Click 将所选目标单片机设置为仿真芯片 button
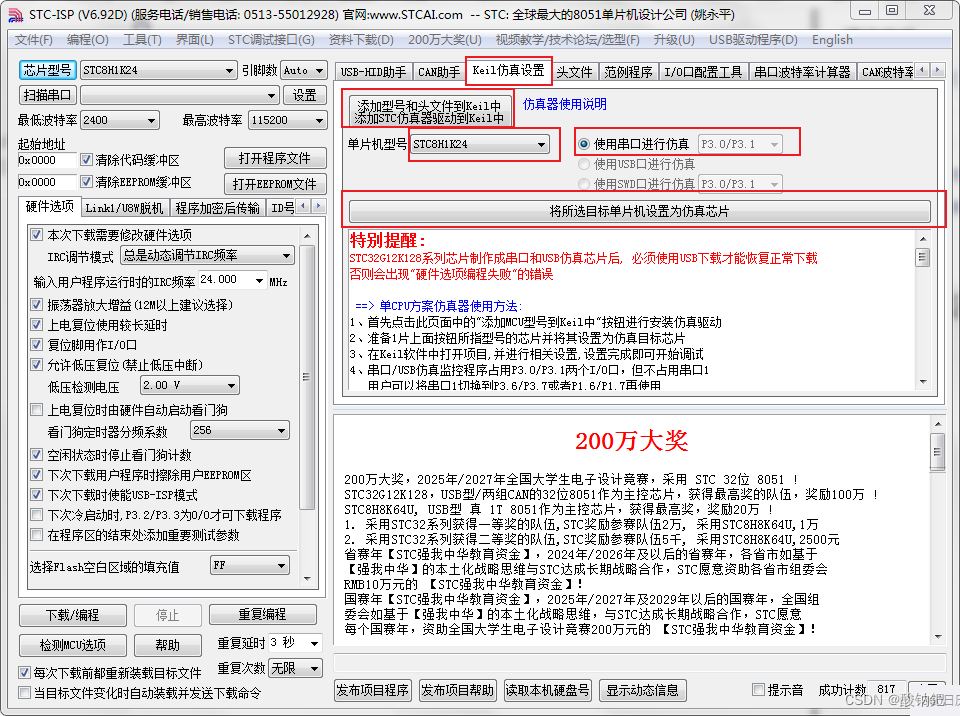Viewport: 960px width, 716px height. [640, 211]
